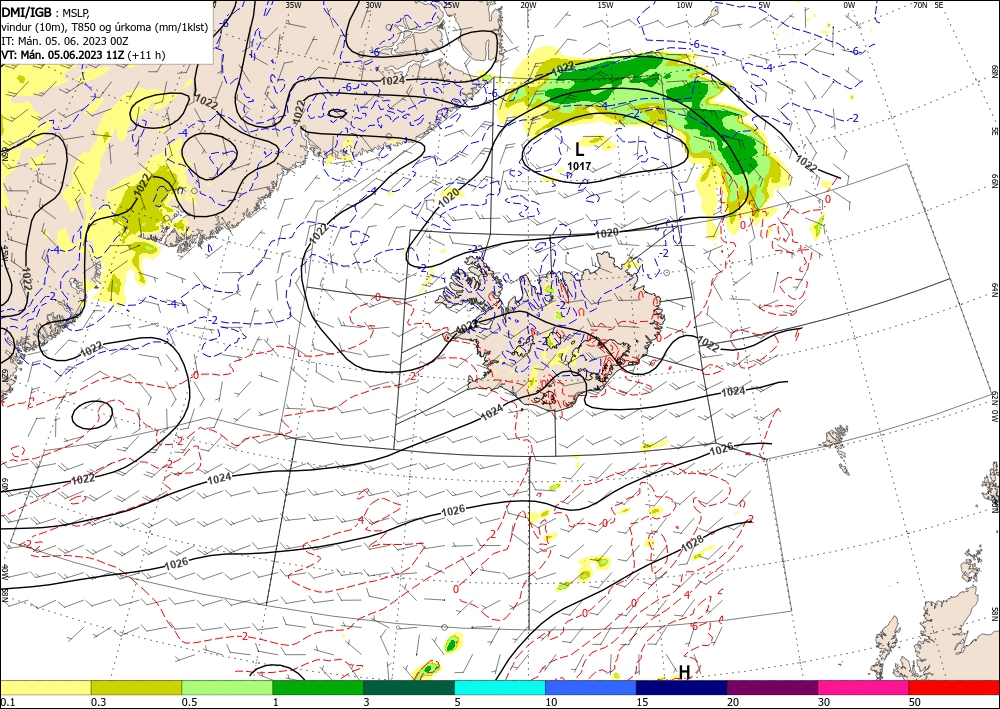Image resolution: width=1000 pixels, height=709 pixels.
Task: Click the '5W' longitude label at top
Action: tap(765, 5)
